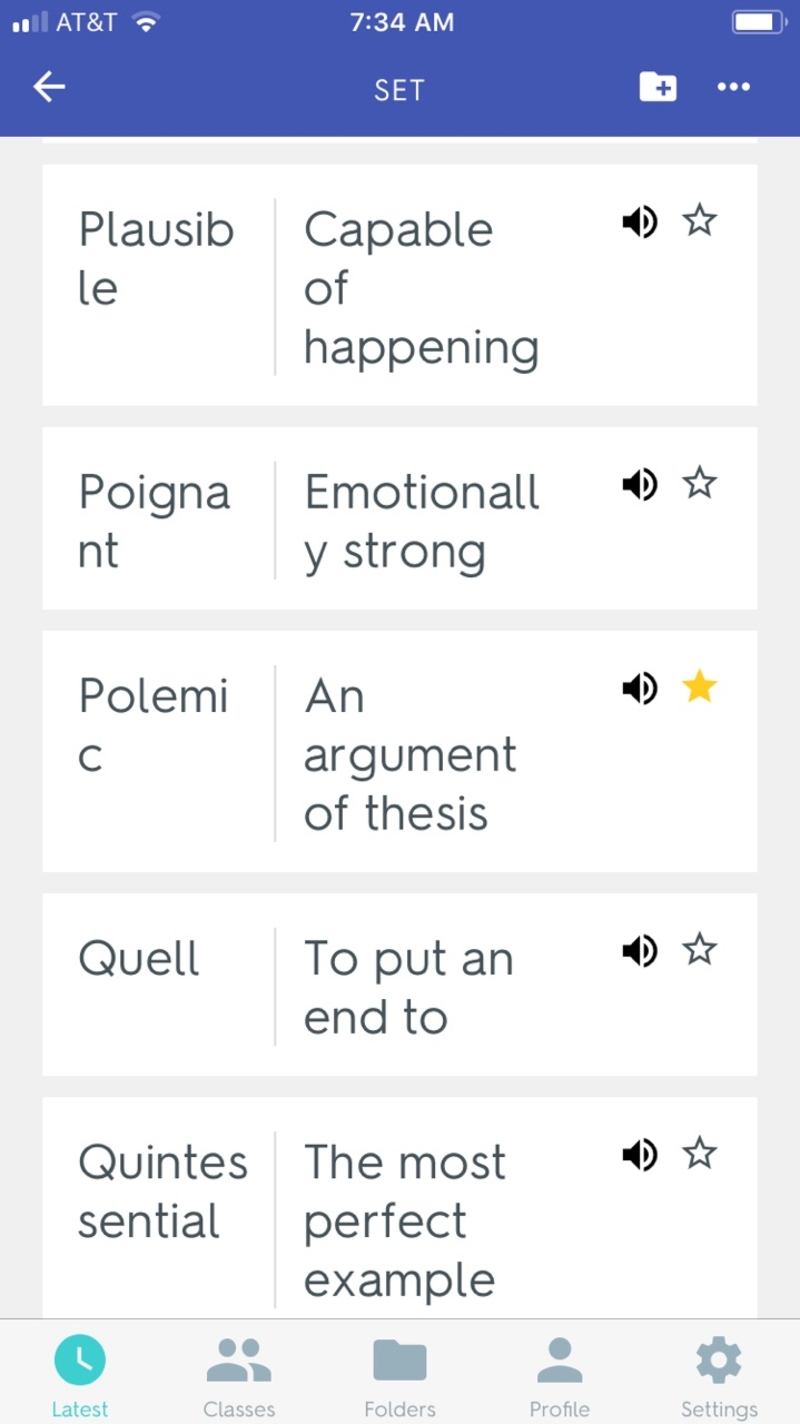Play pronunciation of Polemic
Image resolution: width=800 pixels, height=1424 pixels.
[x=639, y=688]
